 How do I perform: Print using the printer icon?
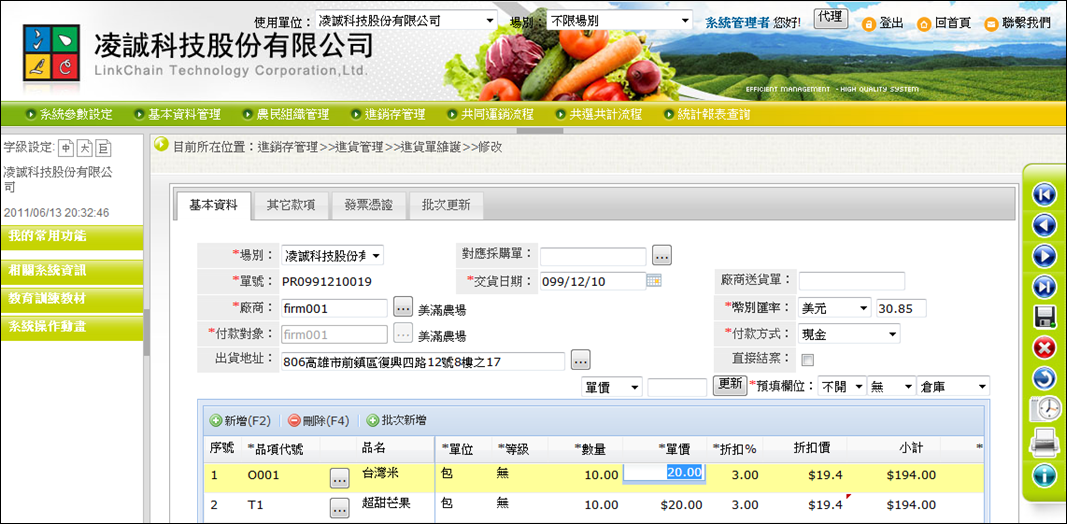click(x=1044, y=443)
